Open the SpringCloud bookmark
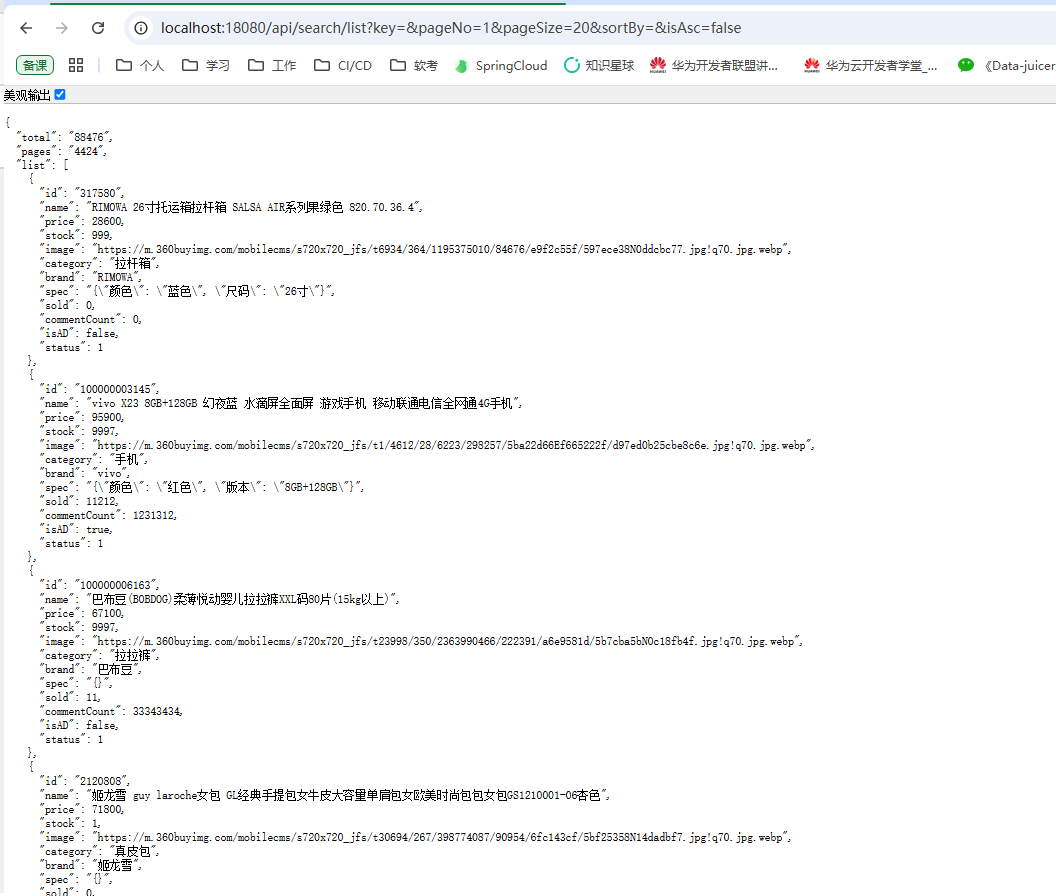This screenshot has width=1056, height=896. click(x=501, y=65)
